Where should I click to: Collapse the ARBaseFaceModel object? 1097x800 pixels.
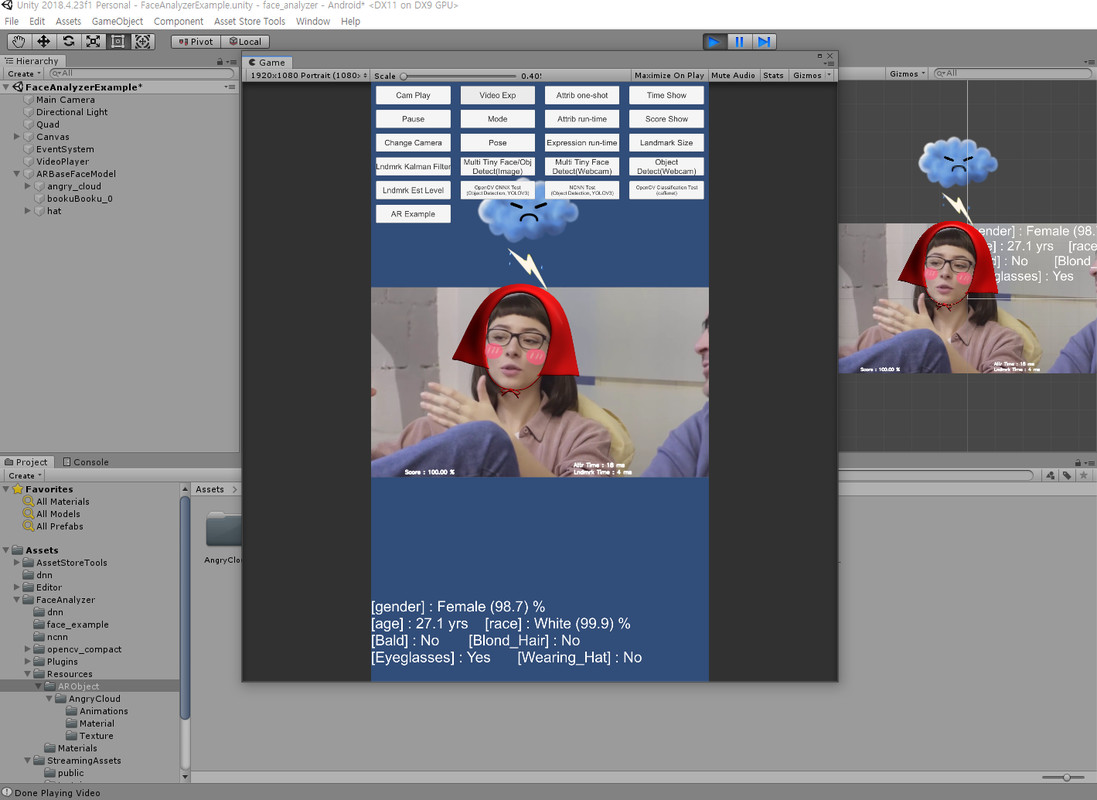pyautogui.click(x=17, y=174)
